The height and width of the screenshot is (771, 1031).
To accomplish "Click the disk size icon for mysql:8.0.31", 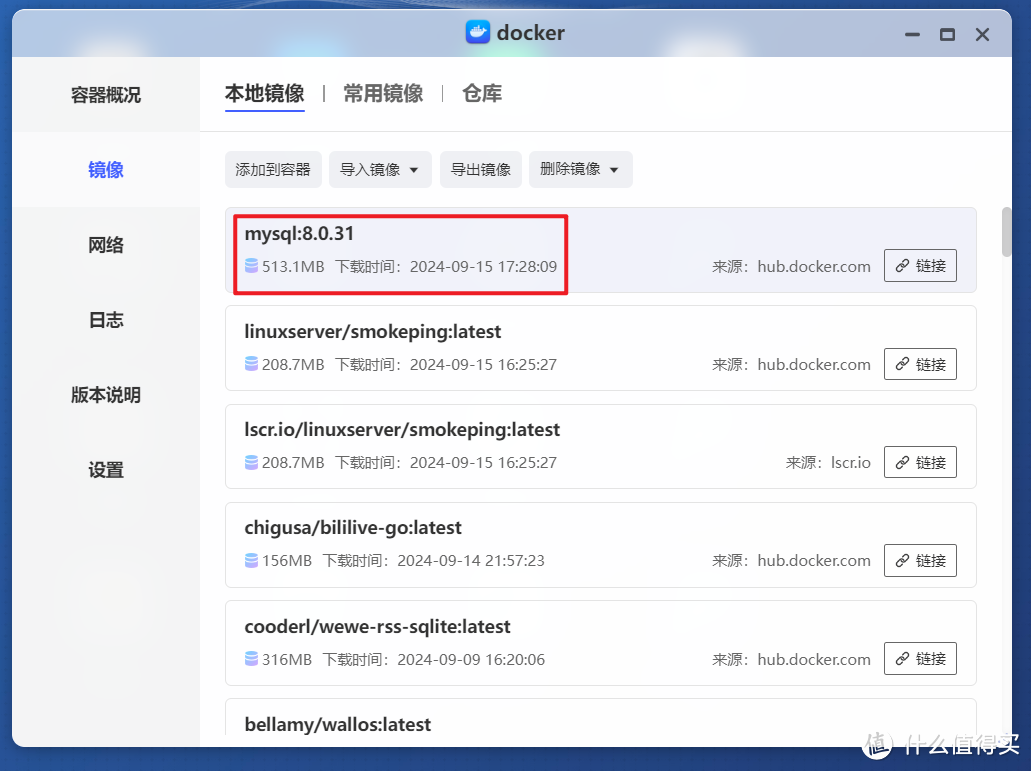I will tap(251, 266).
